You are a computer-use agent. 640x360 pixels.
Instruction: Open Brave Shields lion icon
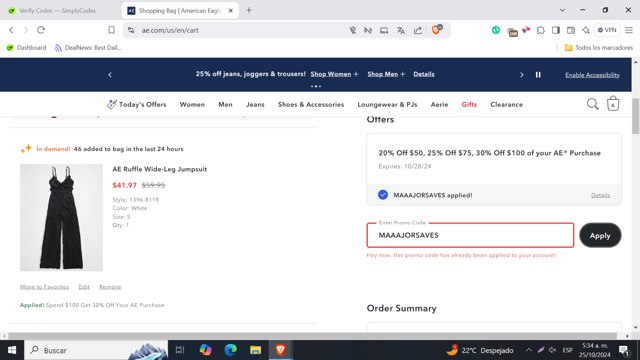[x=436, y=30]
